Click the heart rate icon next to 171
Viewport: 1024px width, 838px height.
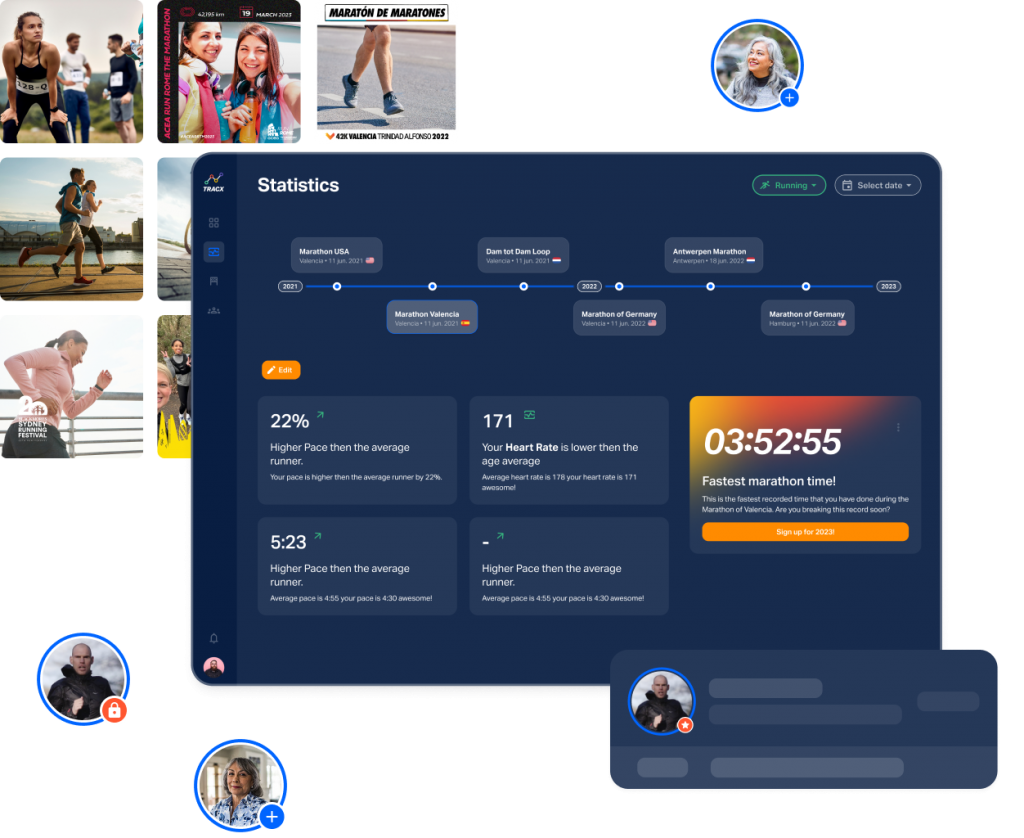(x=529, y=415)
